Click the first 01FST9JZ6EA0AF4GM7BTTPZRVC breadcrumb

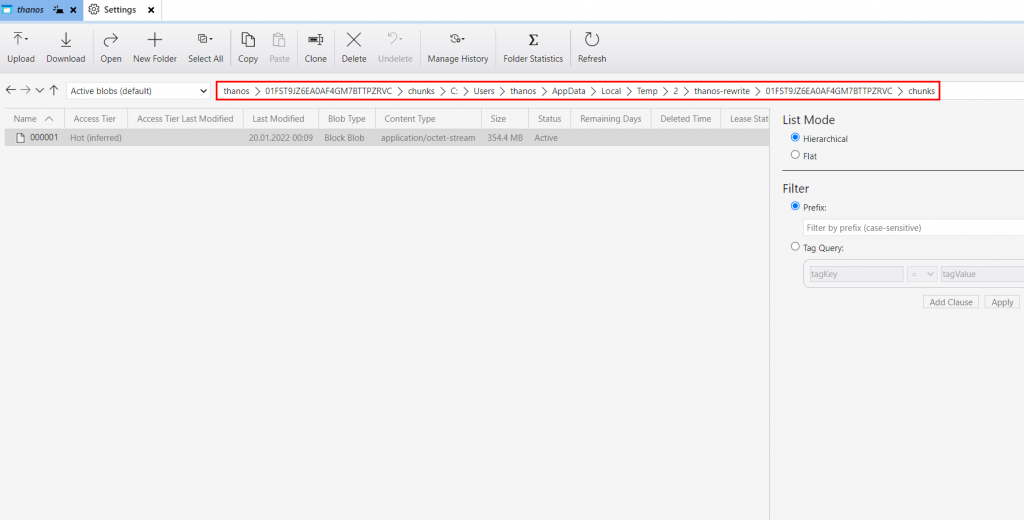click(x=328, y=91)
